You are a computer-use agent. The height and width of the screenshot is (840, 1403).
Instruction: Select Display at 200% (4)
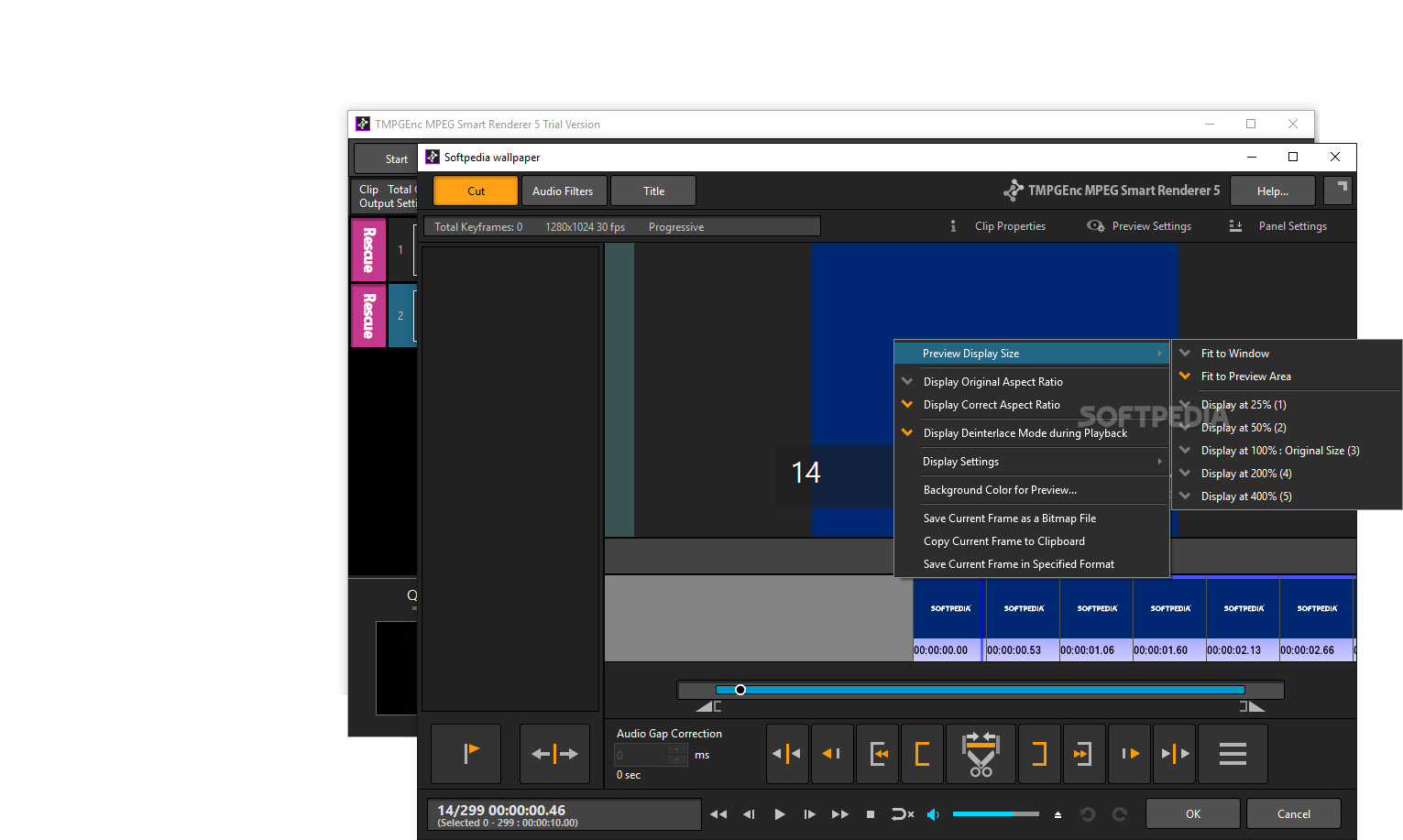(1288, 474)
